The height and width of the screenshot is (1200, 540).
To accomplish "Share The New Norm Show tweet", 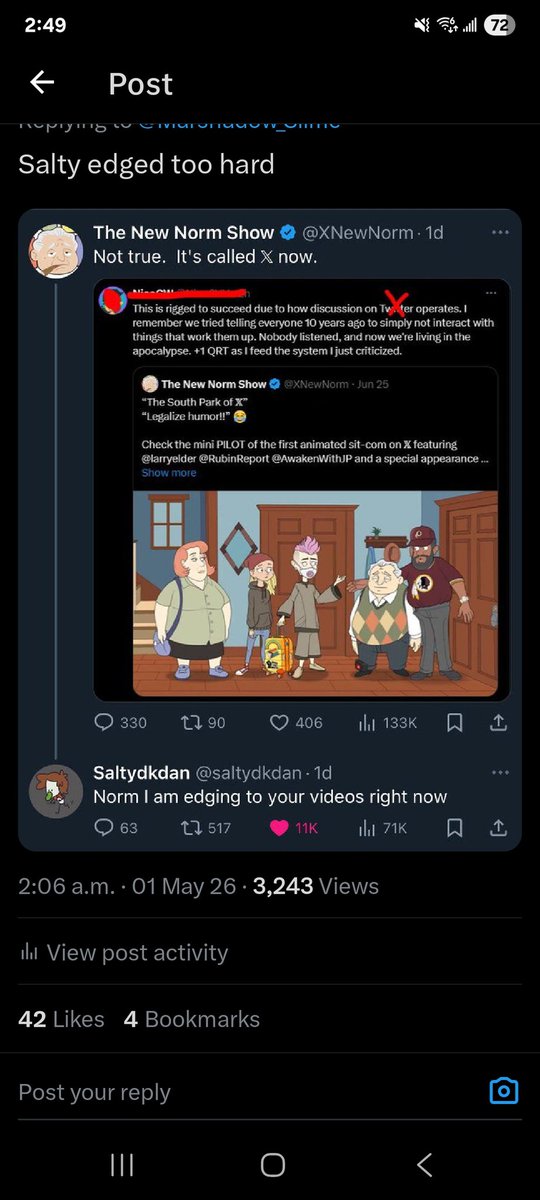I will [x=499, y=722].
